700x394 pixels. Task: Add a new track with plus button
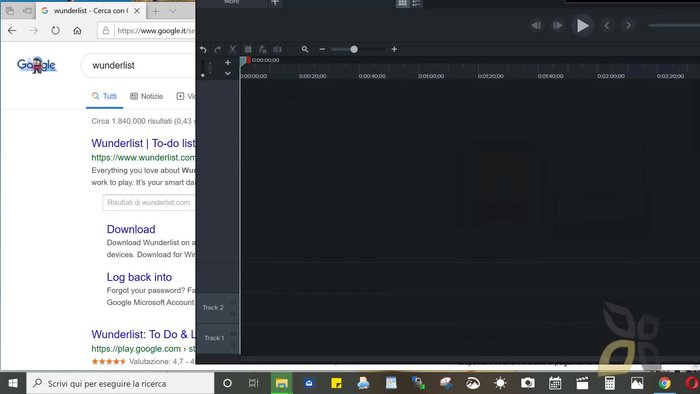[228, 62]
